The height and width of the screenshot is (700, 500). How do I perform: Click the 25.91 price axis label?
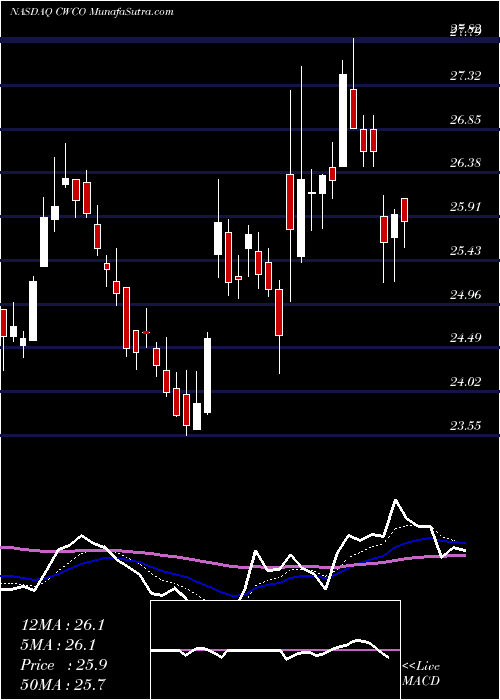tap(465, 207)
